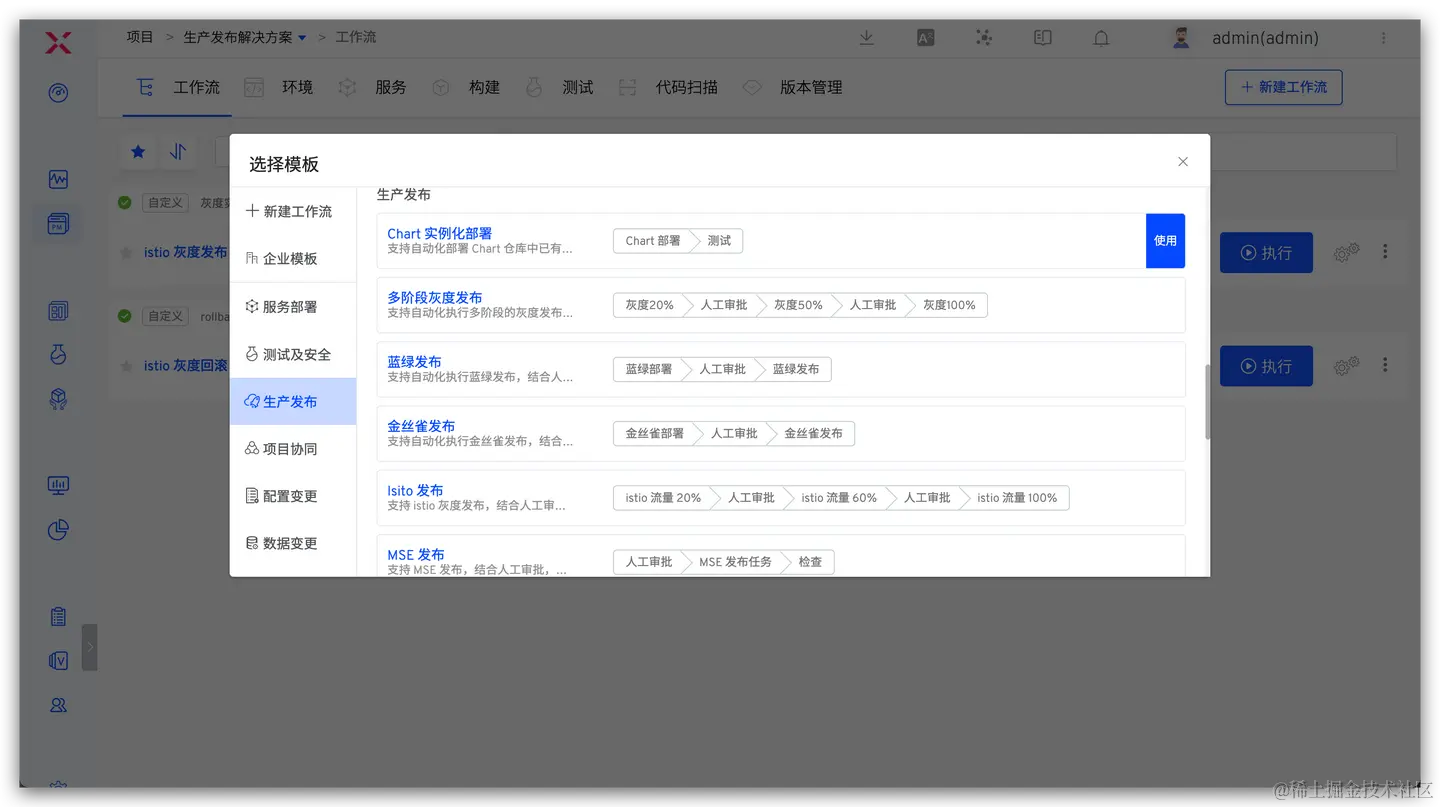Go to 项目 breadcrumb link
Viewport: 1440px width, 807px height.
point(140,37)
